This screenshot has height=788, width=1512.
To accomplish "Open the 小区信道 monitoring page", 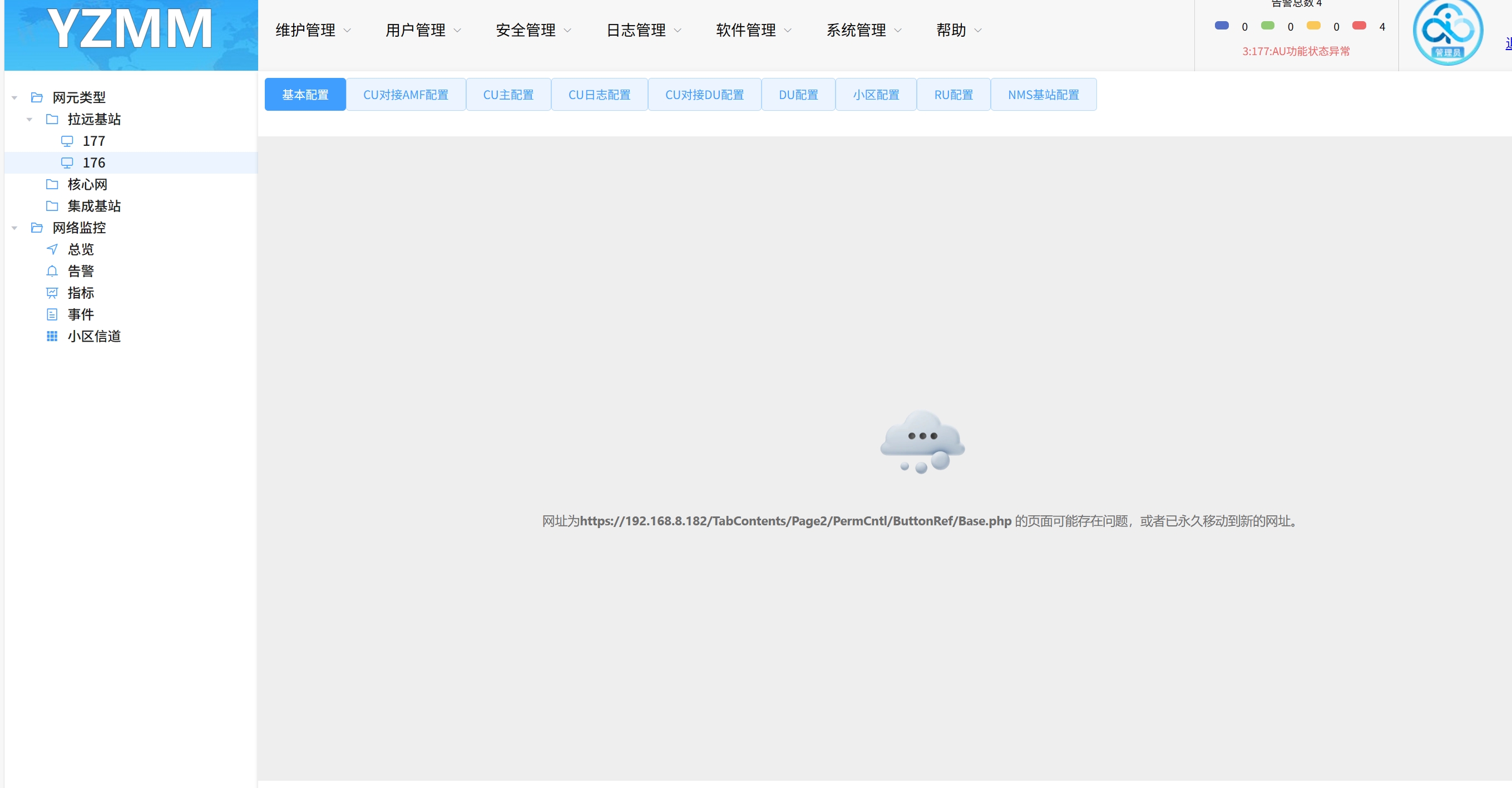I will tap(94, 336).
